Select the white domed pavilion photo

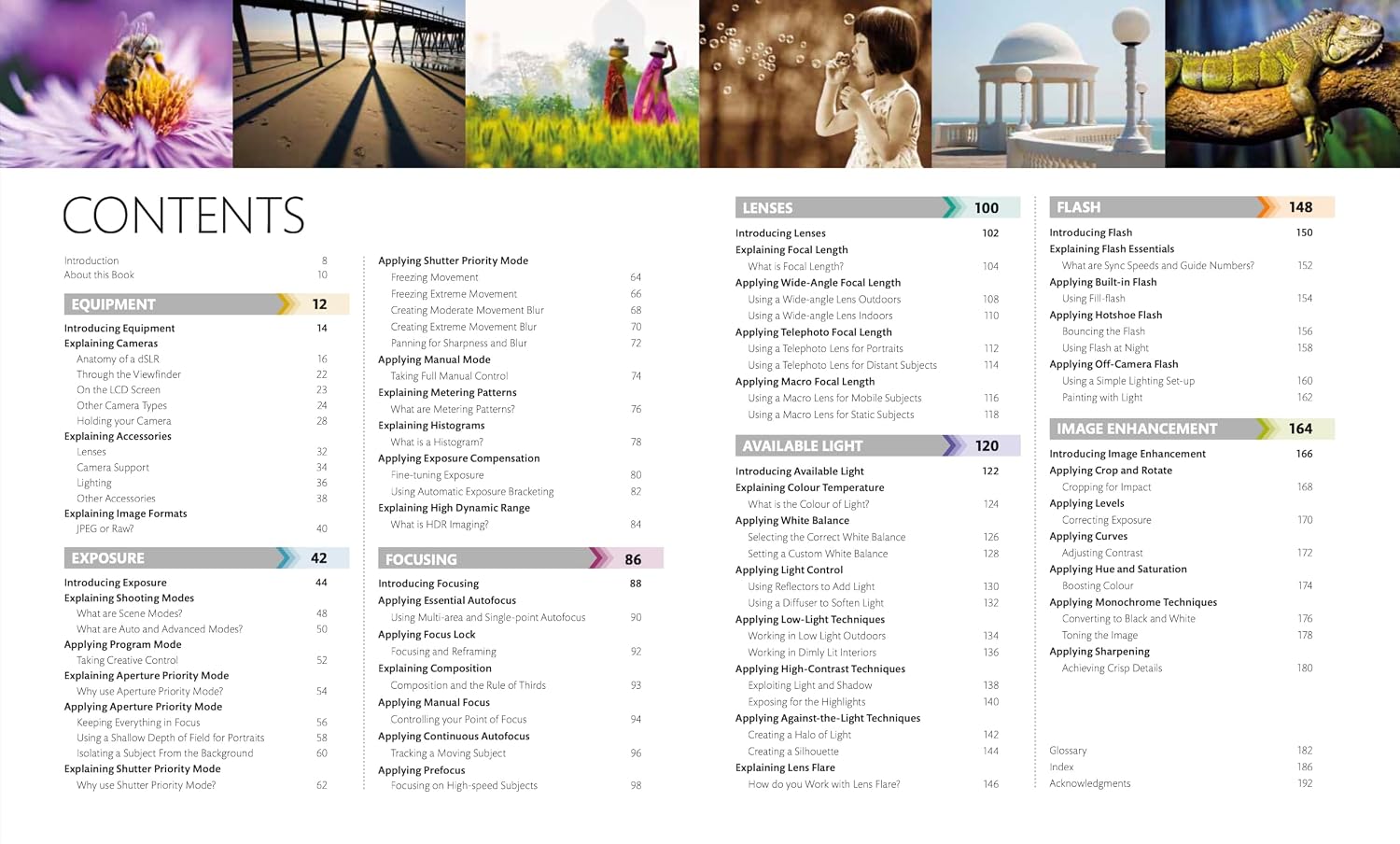click(x=1048, y=84)
